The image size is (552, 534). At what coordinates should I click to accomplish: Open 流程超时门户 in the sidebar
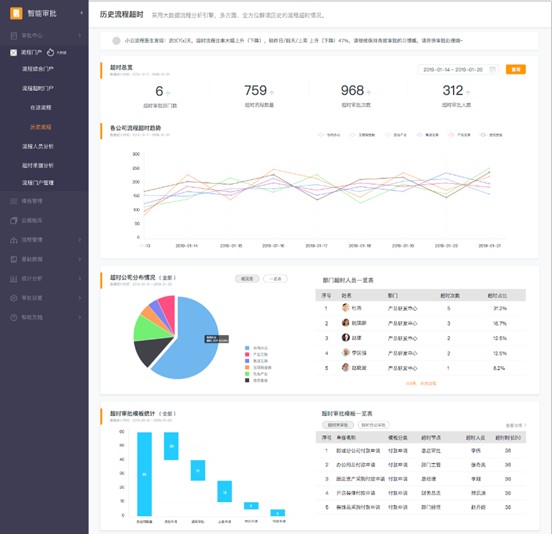(38, 88)
